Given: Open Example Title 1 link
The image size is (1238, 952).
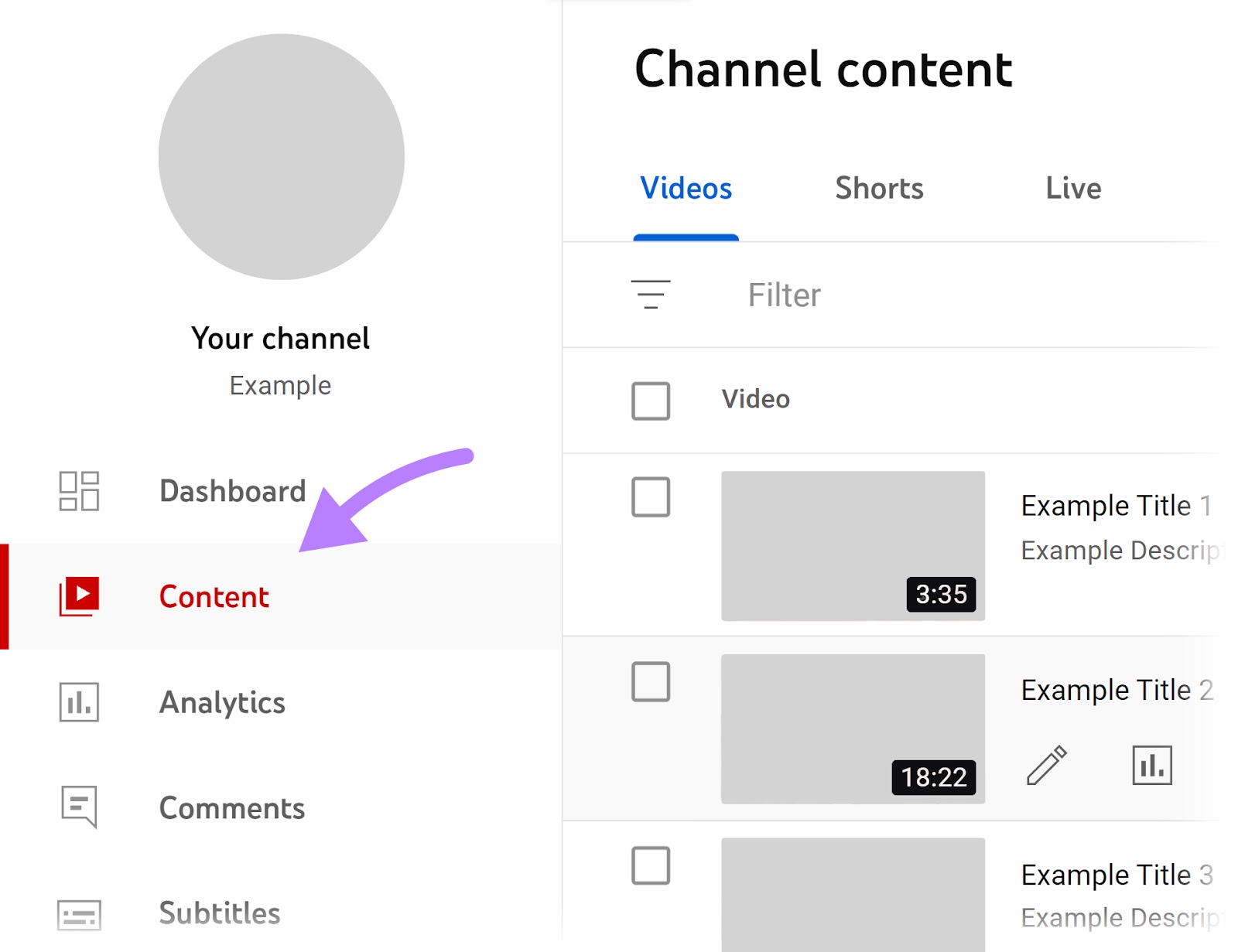Looking at the screenshot, I should point(1115,506).
